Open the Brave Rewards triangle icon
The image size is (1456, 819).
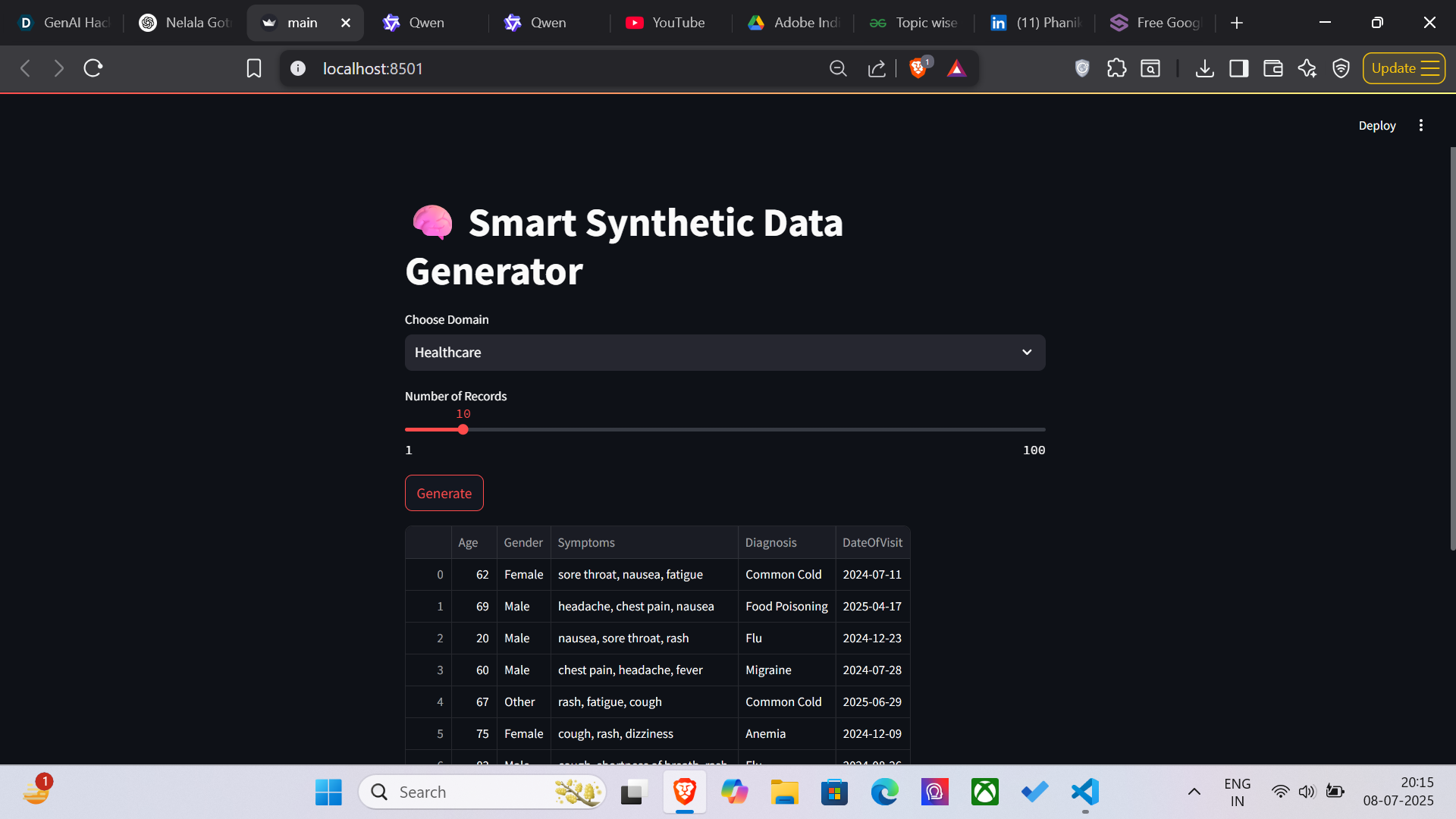tap(956, 69)
